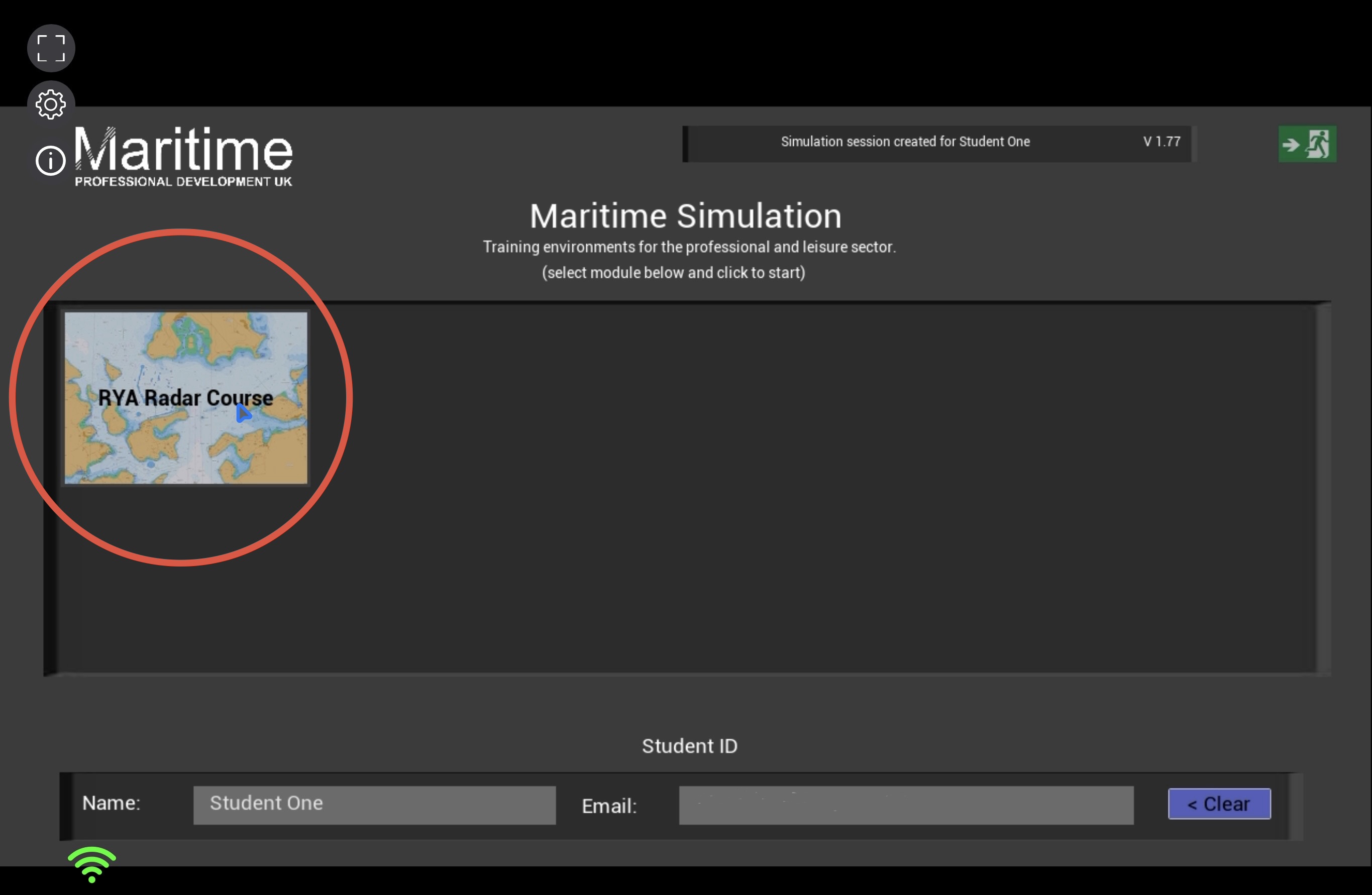Click the Email: label
This screenshot has width=1372, height=895.
[x=609, y=806]
